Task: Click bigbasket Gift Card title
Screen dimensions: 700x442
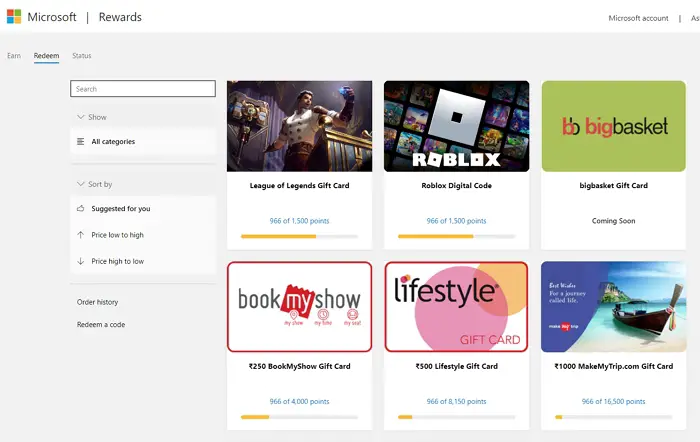Action: 614,186
